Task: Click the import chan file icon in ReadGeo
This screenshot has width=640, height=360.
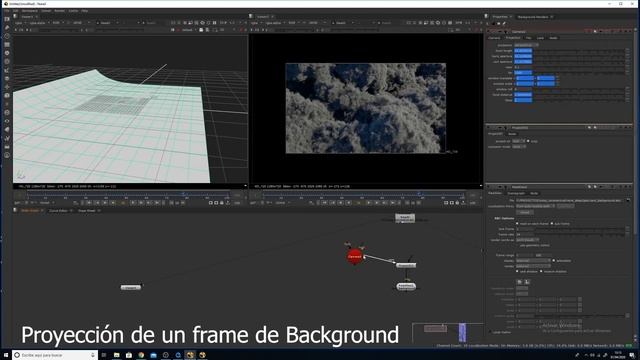Action: click(x=519, y=282)
